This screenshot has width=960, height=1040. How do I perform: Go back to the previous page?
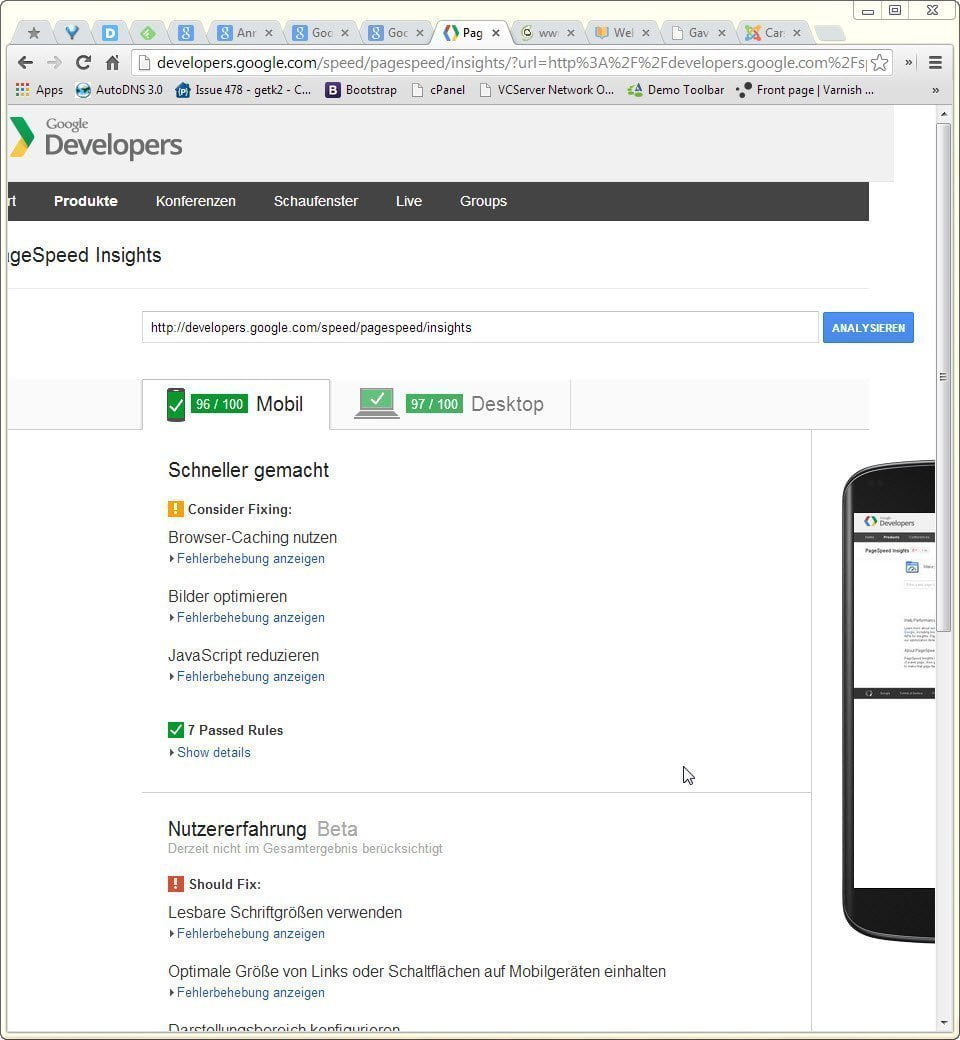[25, 62]
